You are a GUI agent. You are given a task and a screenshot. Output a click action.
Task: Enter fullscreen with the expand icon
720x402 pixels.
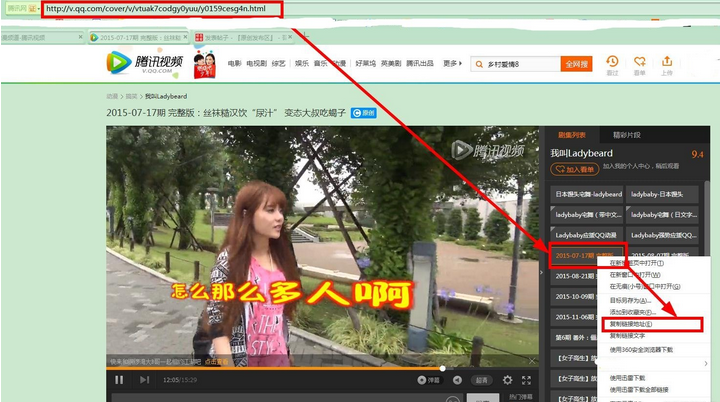pyautogui.click(x=527, y=380)
